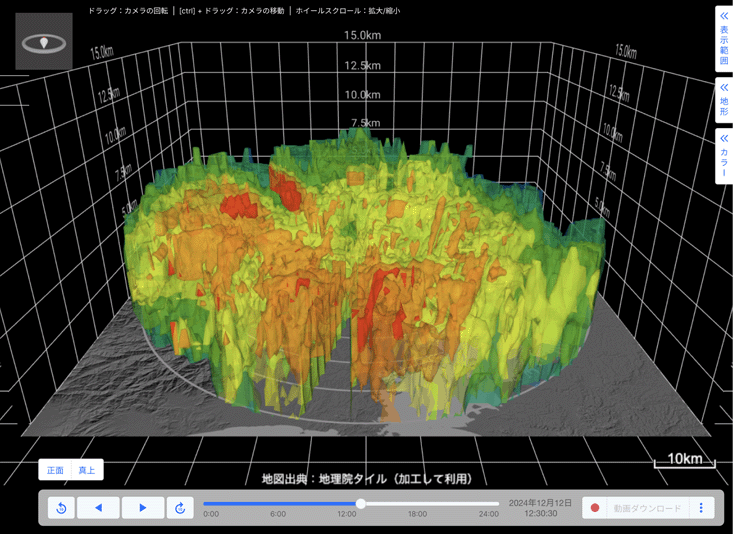Click the red record dot icon

pos(595,508)
